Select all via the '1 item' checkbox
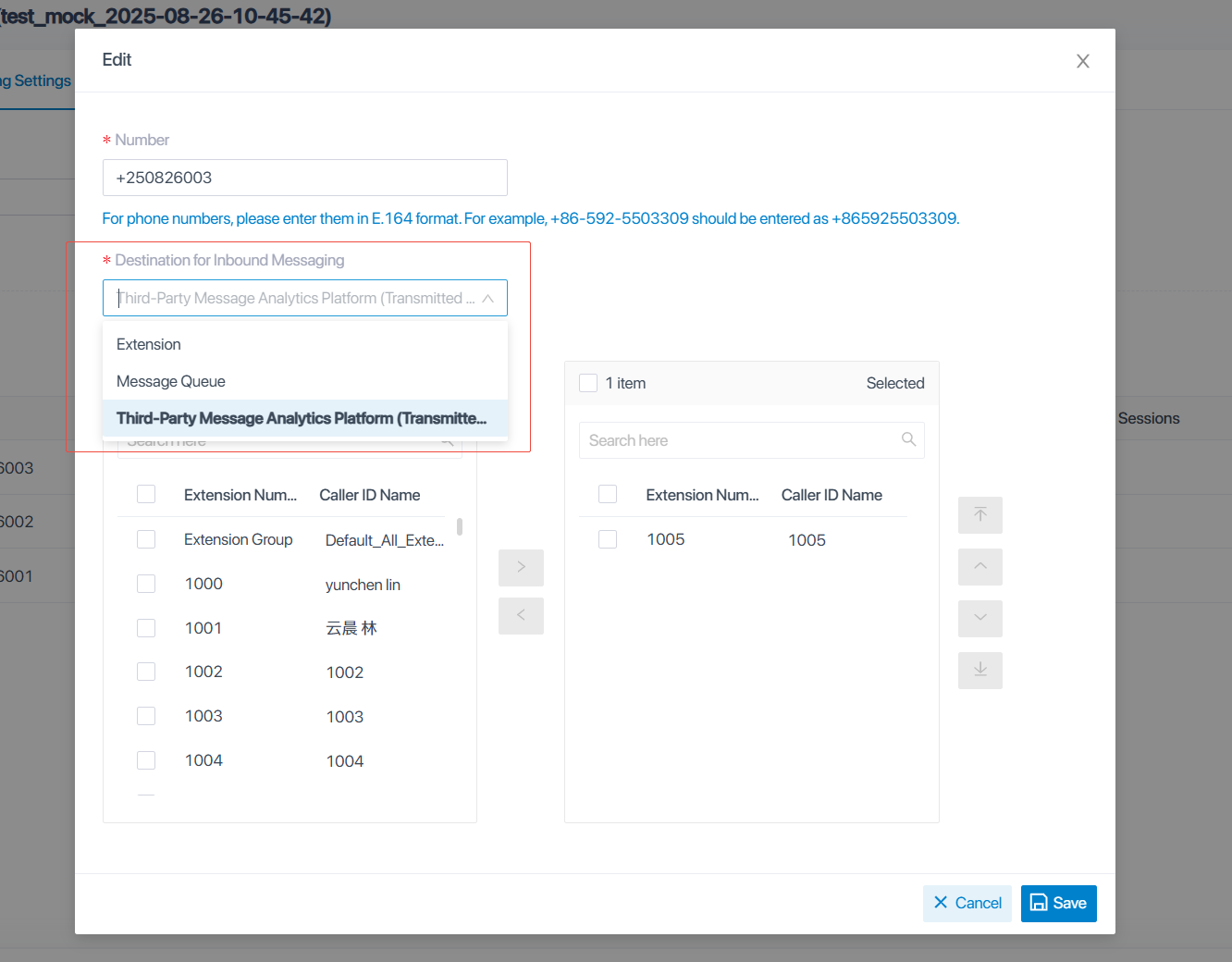Screen dimensions: 1232x962 click(x=588, y=383)
